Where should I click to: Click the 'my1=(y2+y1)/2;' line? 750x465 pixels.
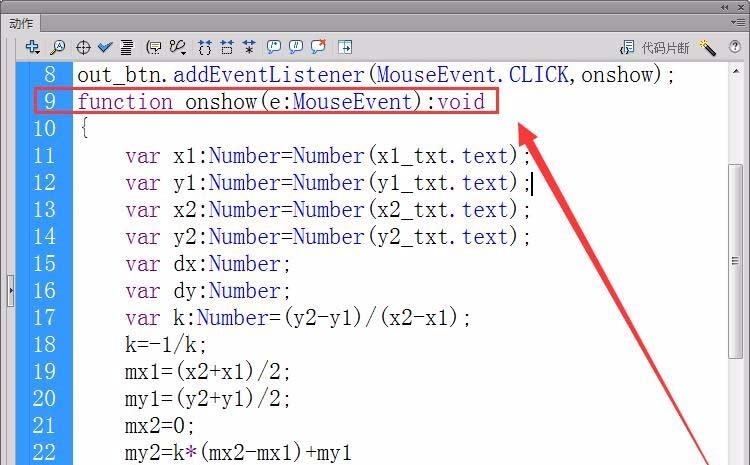(x=208, y=398)
